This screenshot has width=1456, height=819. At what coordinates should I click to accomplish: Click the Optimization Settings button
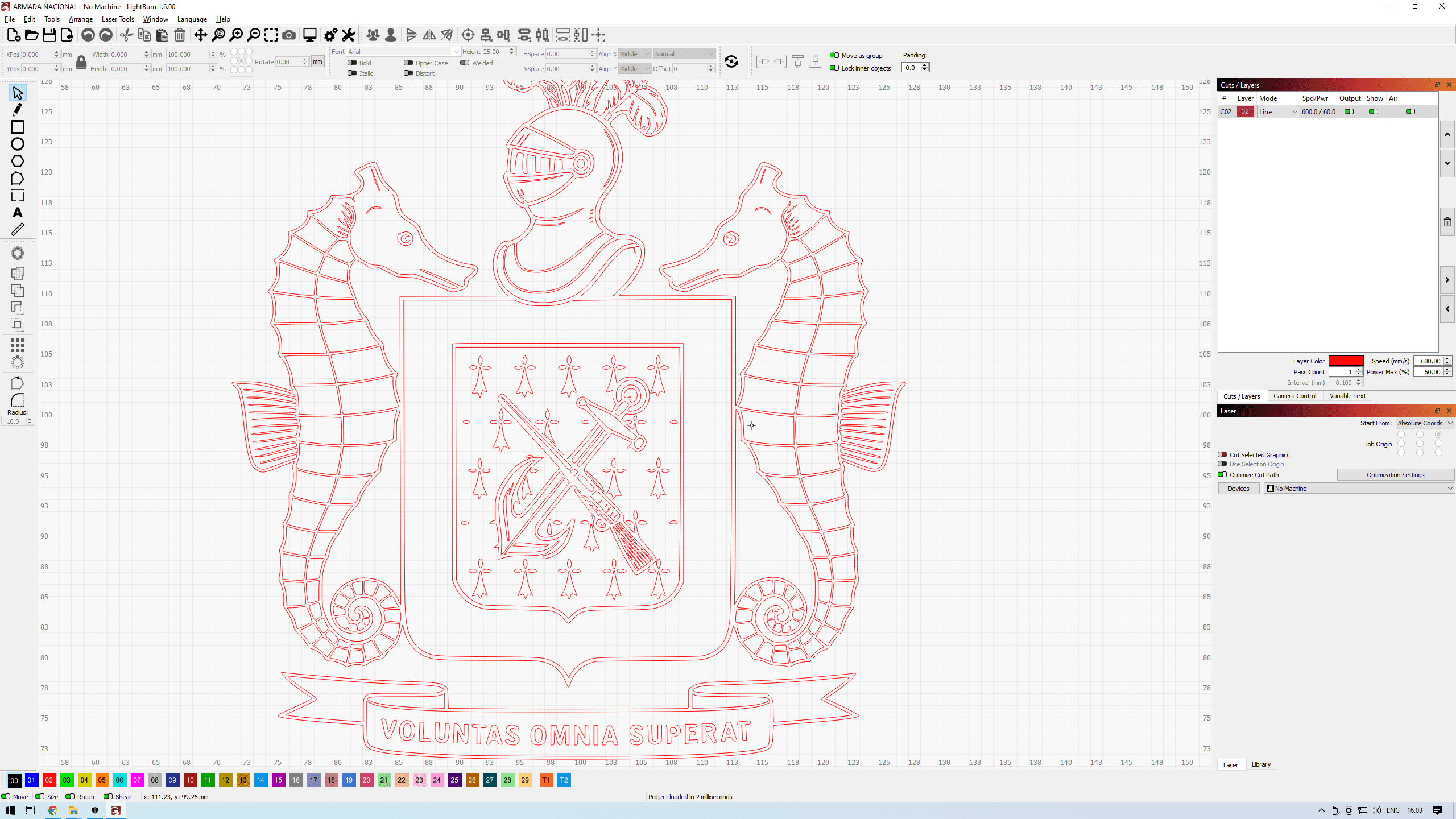tap(1396, 475)
